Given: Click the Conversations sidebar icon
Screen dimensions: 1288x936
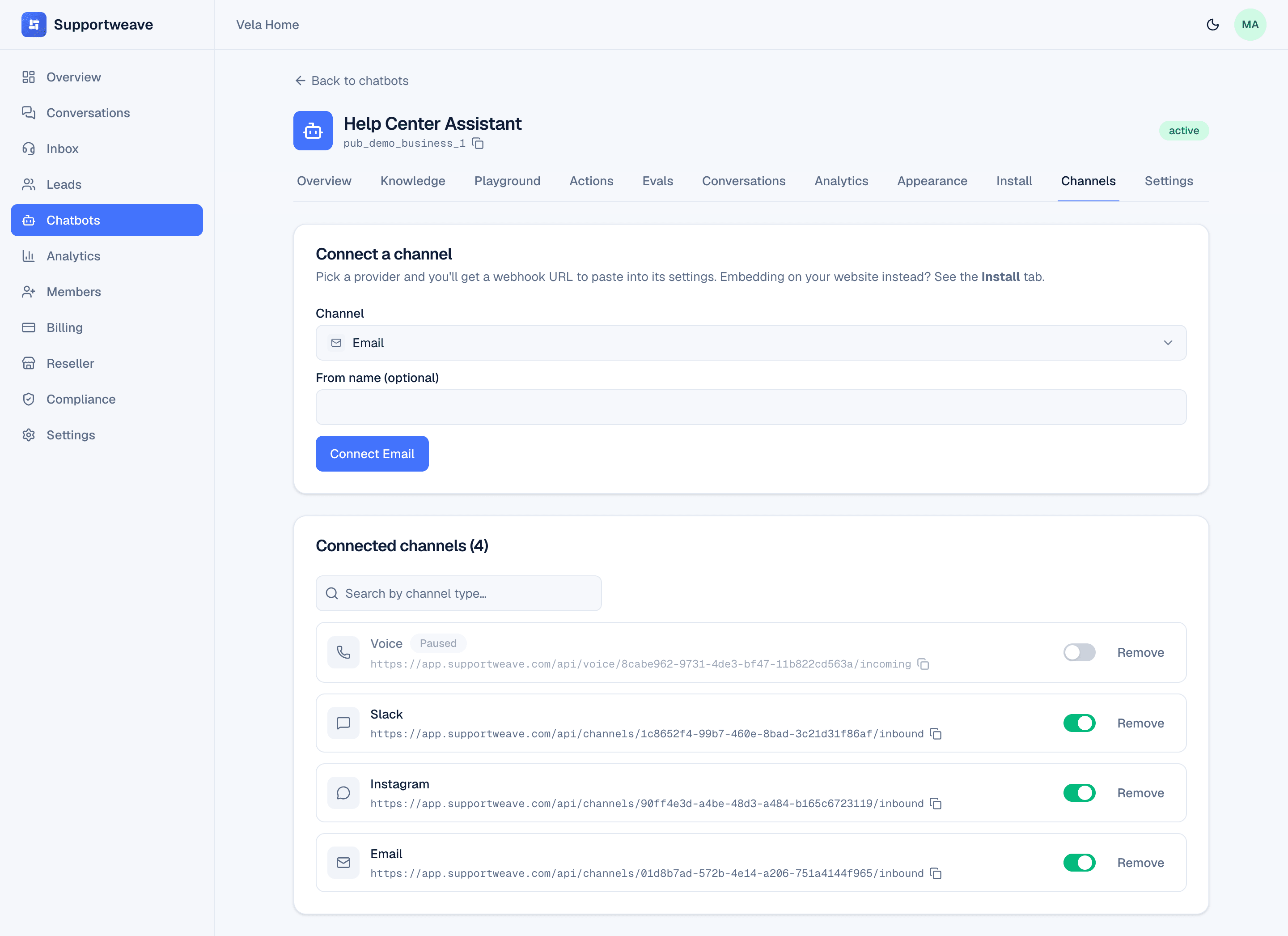Looking at the screenshot, I should (x=28, y=112).
